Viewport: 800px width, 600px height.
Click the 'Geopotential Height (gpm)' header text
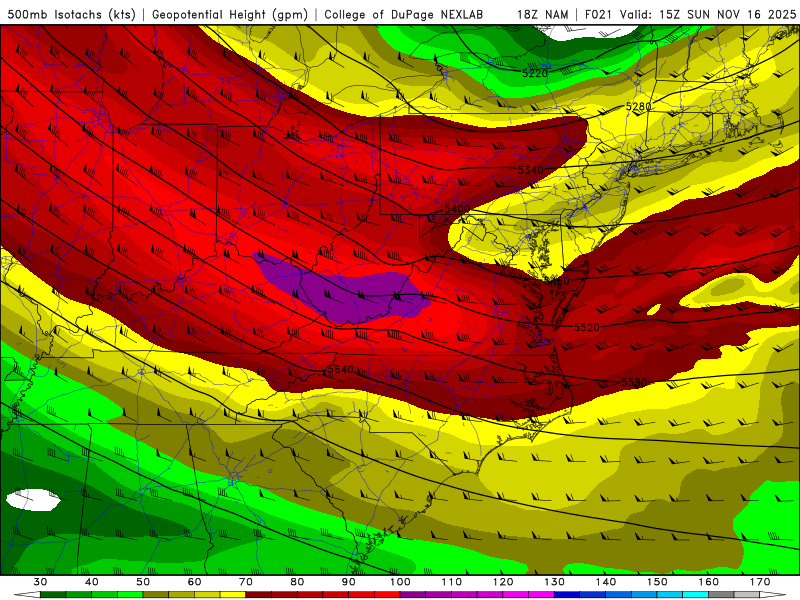(x=230, y=15)
